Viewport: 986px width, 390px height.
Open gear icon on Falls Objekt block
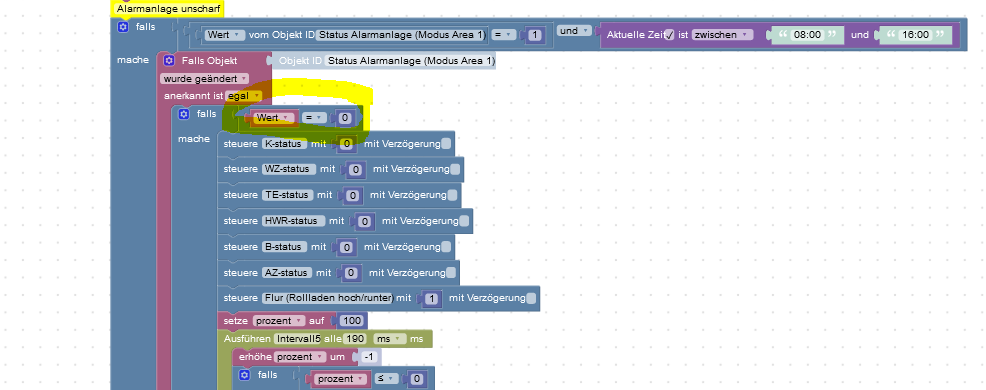tap(169, 60)
